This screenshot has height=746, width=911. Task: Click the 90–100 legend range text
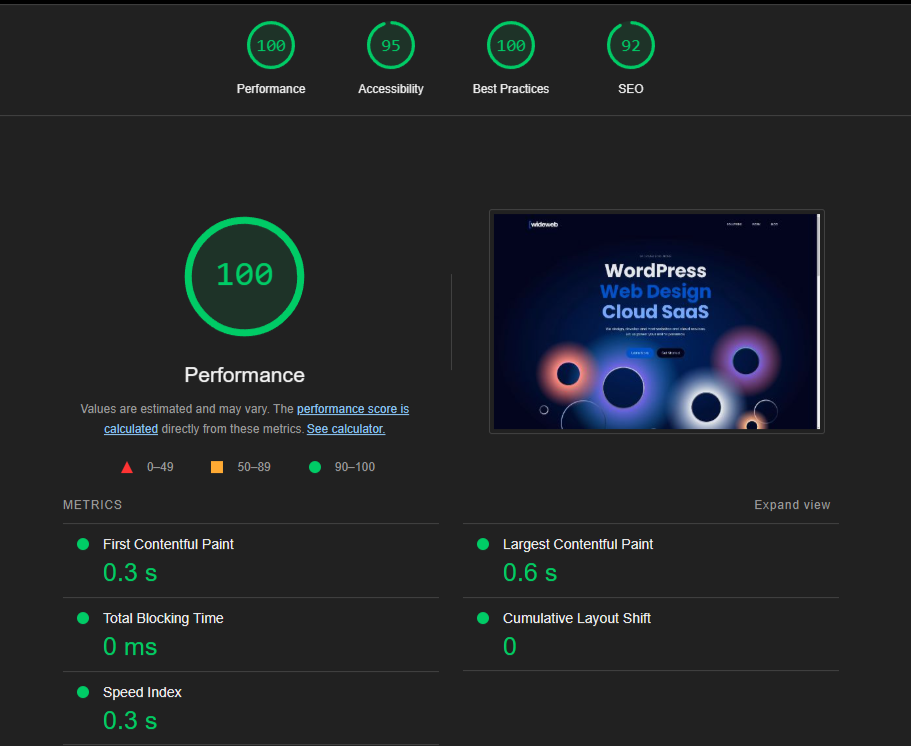point(354,467)
